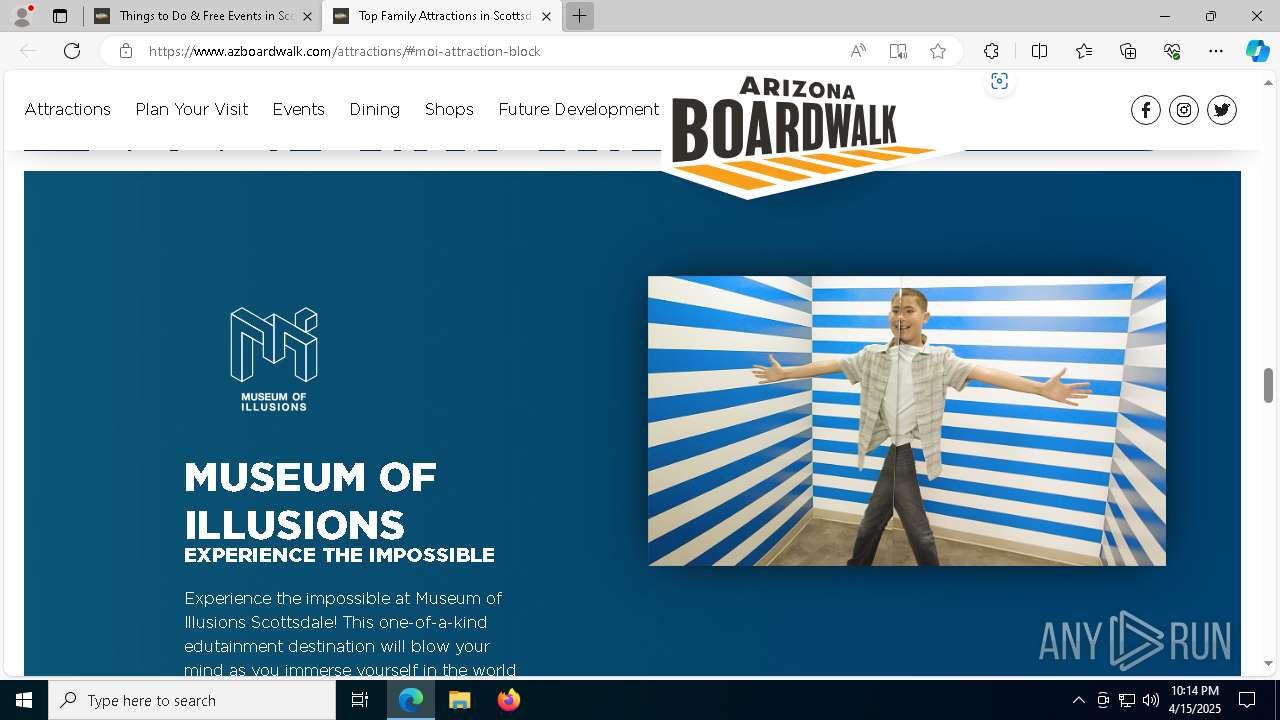
Task: Toggle read aloud in the address bar
Action: pyautogui.click(x=858, y=51)
